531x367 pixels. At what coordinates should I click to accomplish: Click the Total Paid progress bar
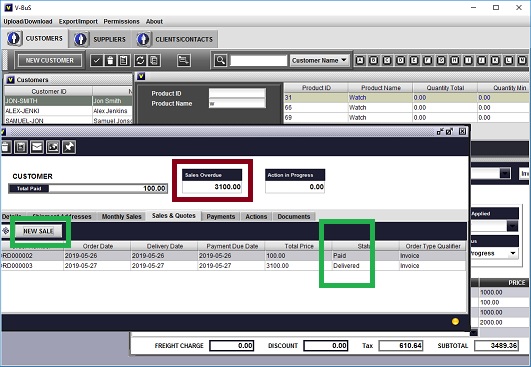coord(88,188)
